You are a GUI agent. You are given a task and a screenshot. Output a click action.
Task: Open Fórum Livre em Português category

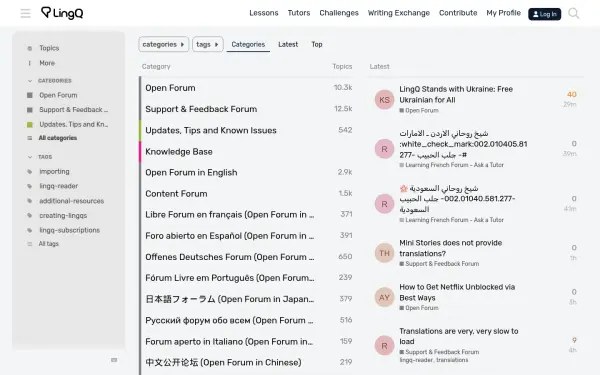(230, 278)
